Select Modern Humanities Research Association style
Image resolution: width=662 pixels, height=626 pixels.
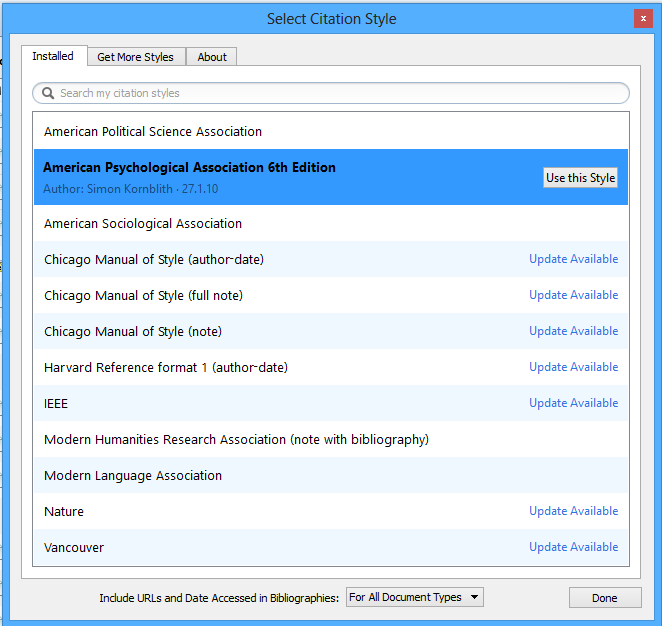coord(331,439)
